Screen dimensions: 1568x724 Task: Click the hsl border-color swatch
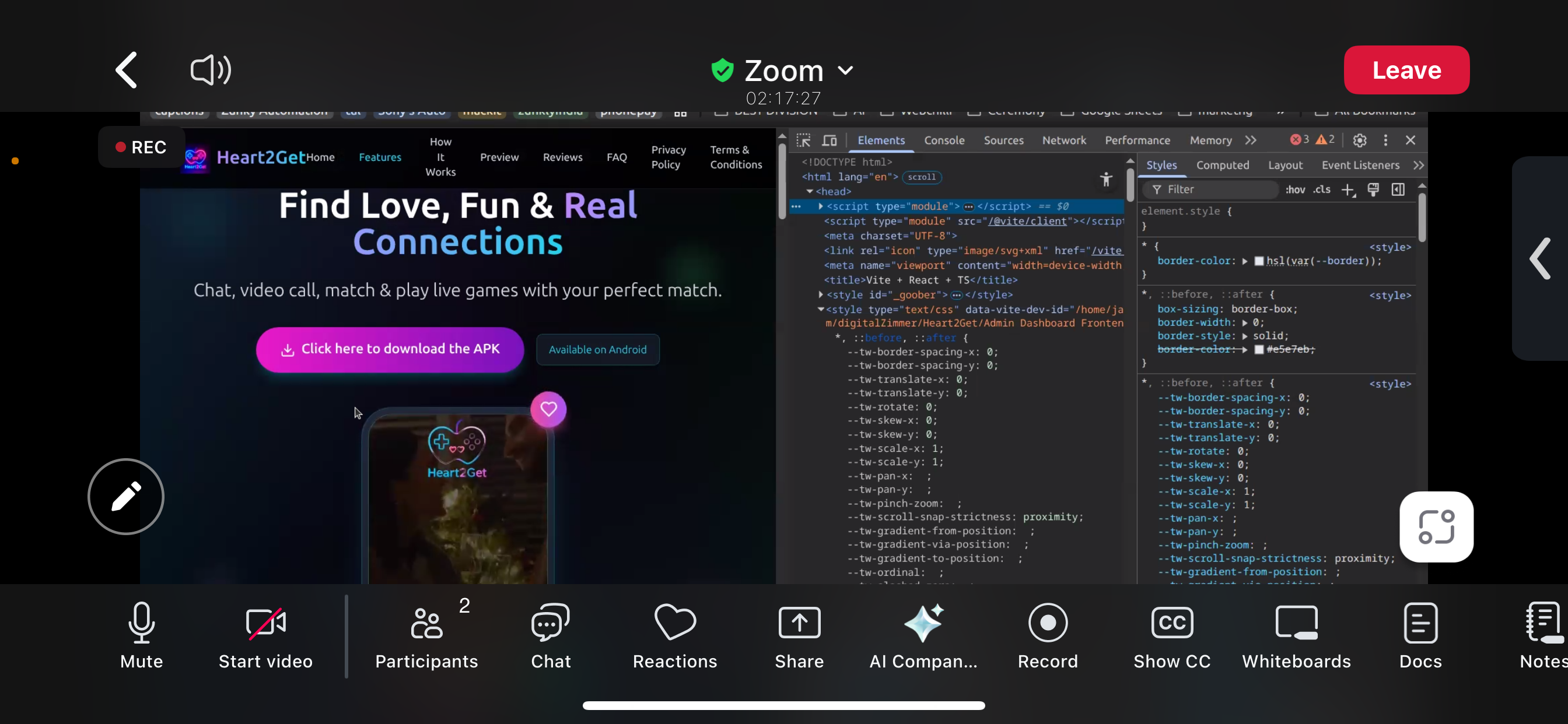click(x=1259, y=261)
